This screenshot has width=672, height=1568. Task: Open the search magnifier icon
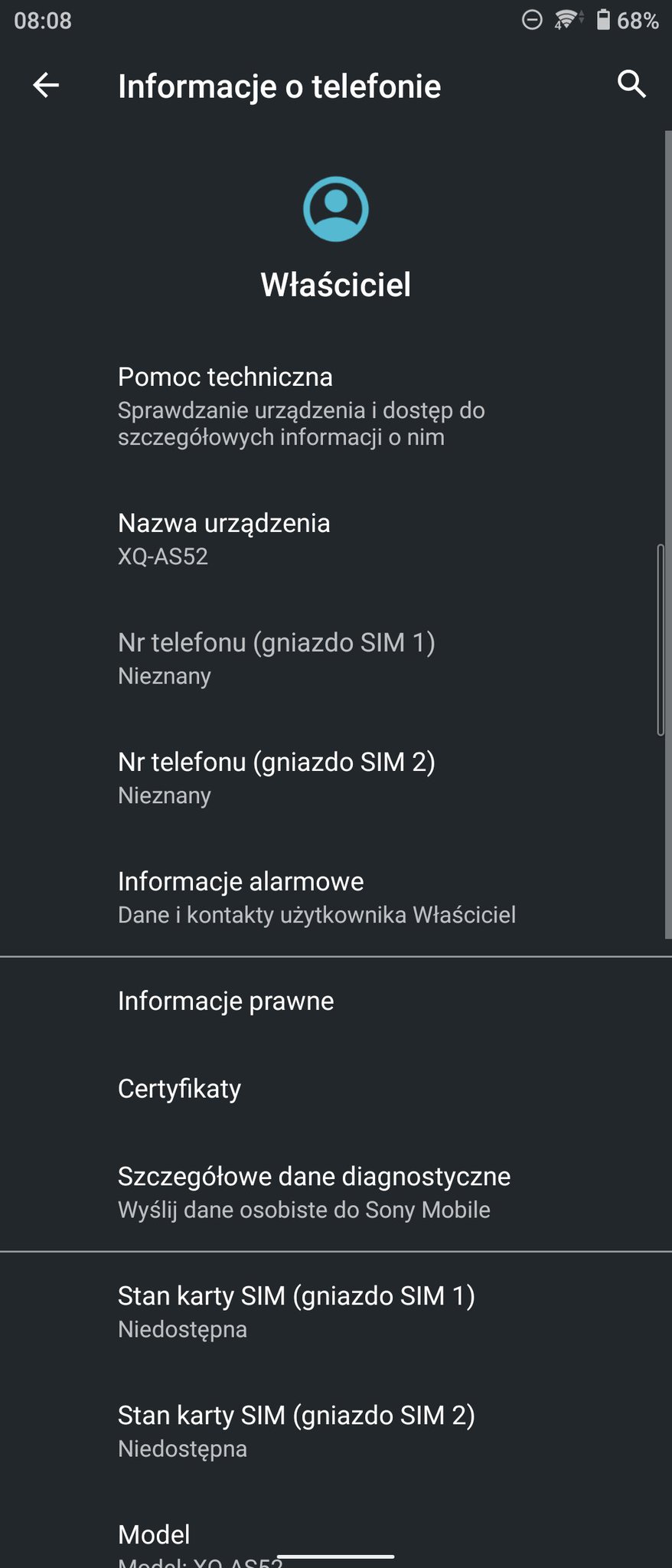(x=631, y=84)
